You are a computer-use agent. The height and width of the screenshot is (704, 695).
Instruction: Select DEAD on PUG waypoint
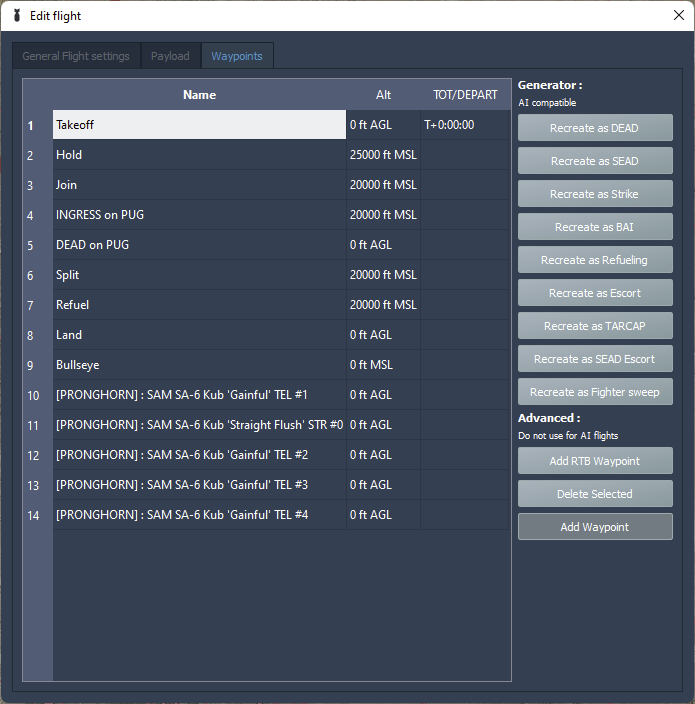199,245
